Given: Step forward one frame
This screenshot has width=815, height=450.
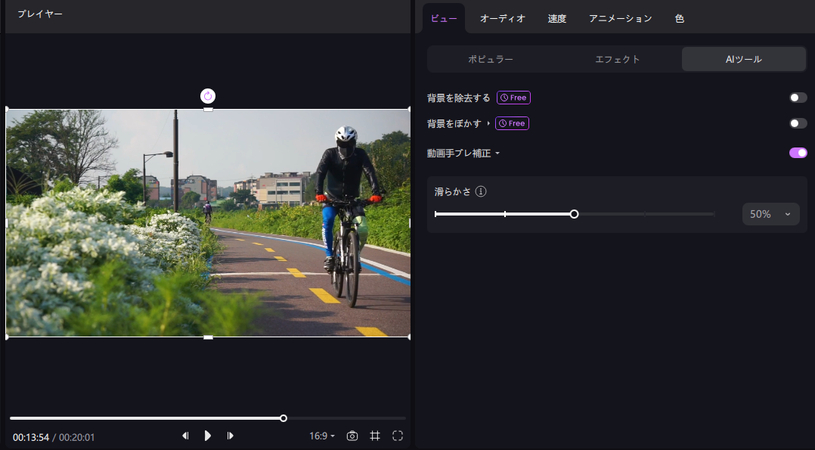Looking at the screenshot, I should pos(230,436).
